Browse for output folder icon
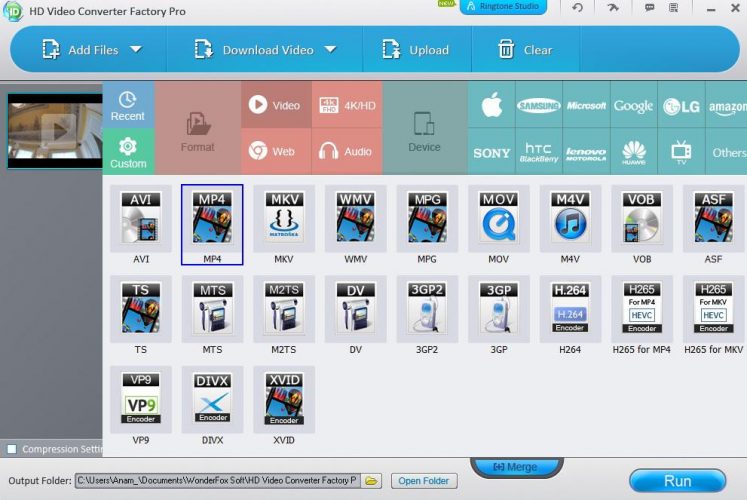This screenshot has width=747, height=500. [x=371, y=481]
